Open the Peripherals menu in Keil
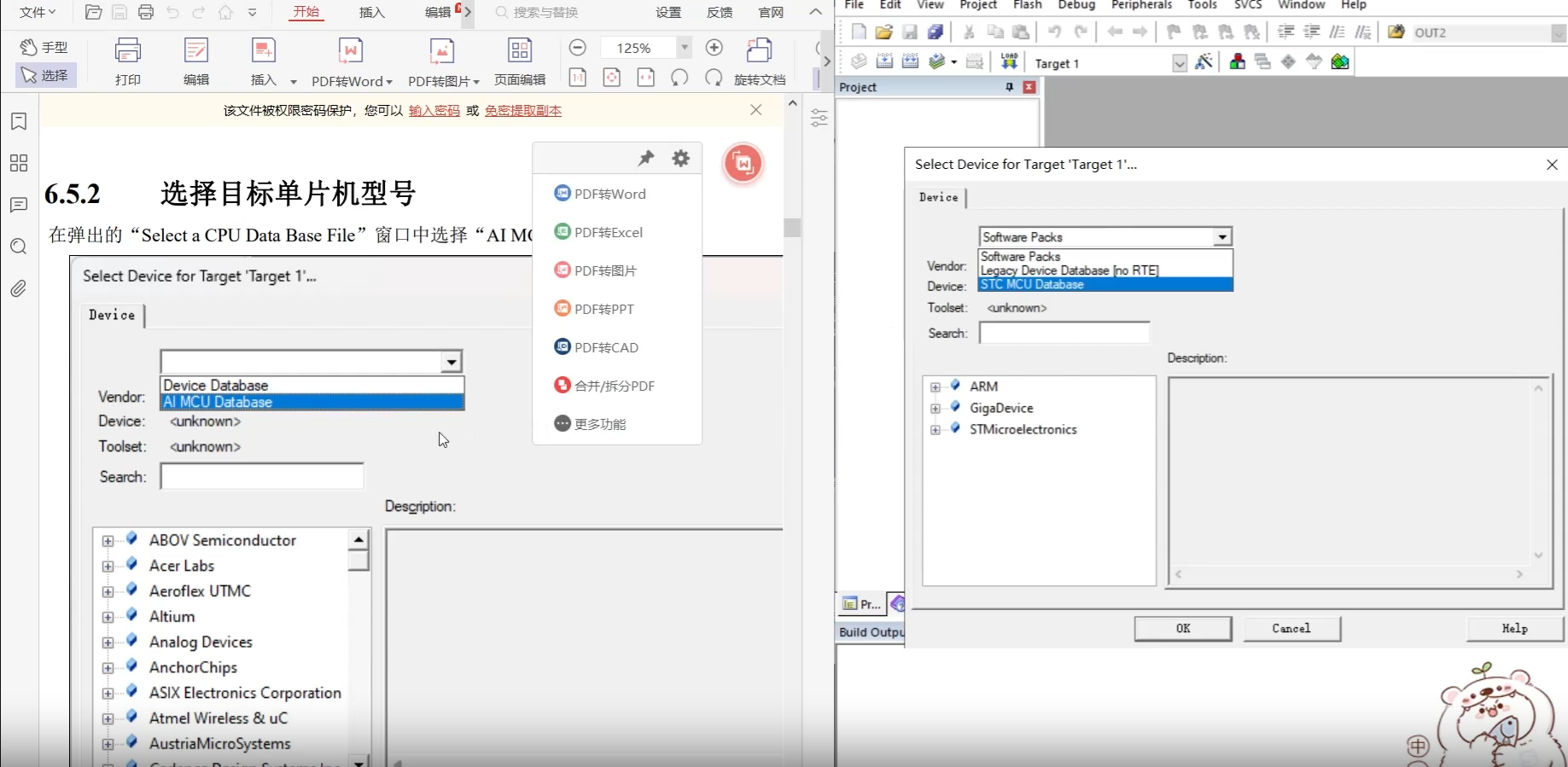The height and width of the screenshot is (767, 1568). click(x=1141, y=5)
